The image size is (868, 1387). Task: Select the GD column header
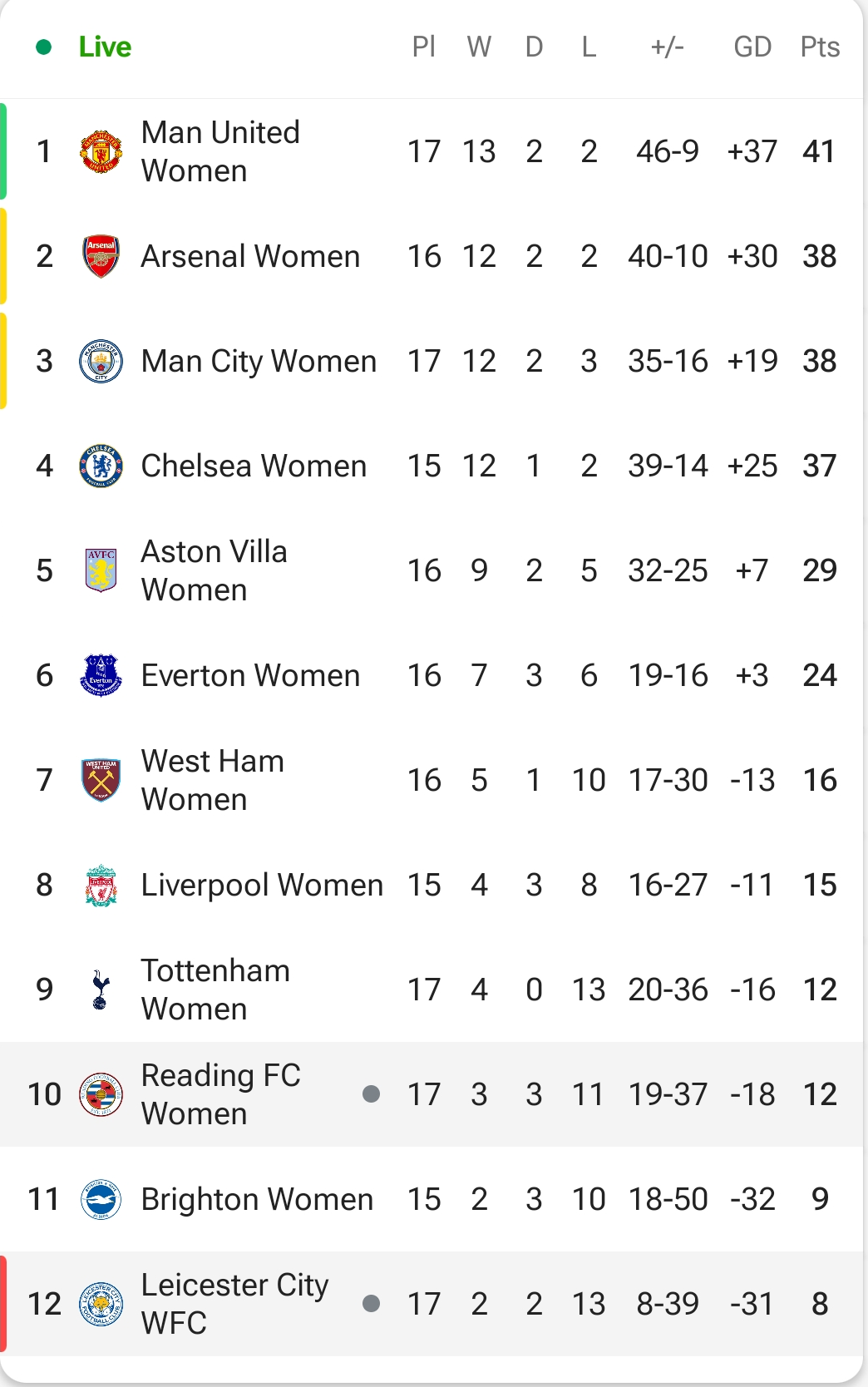click(x=752, y=47)
